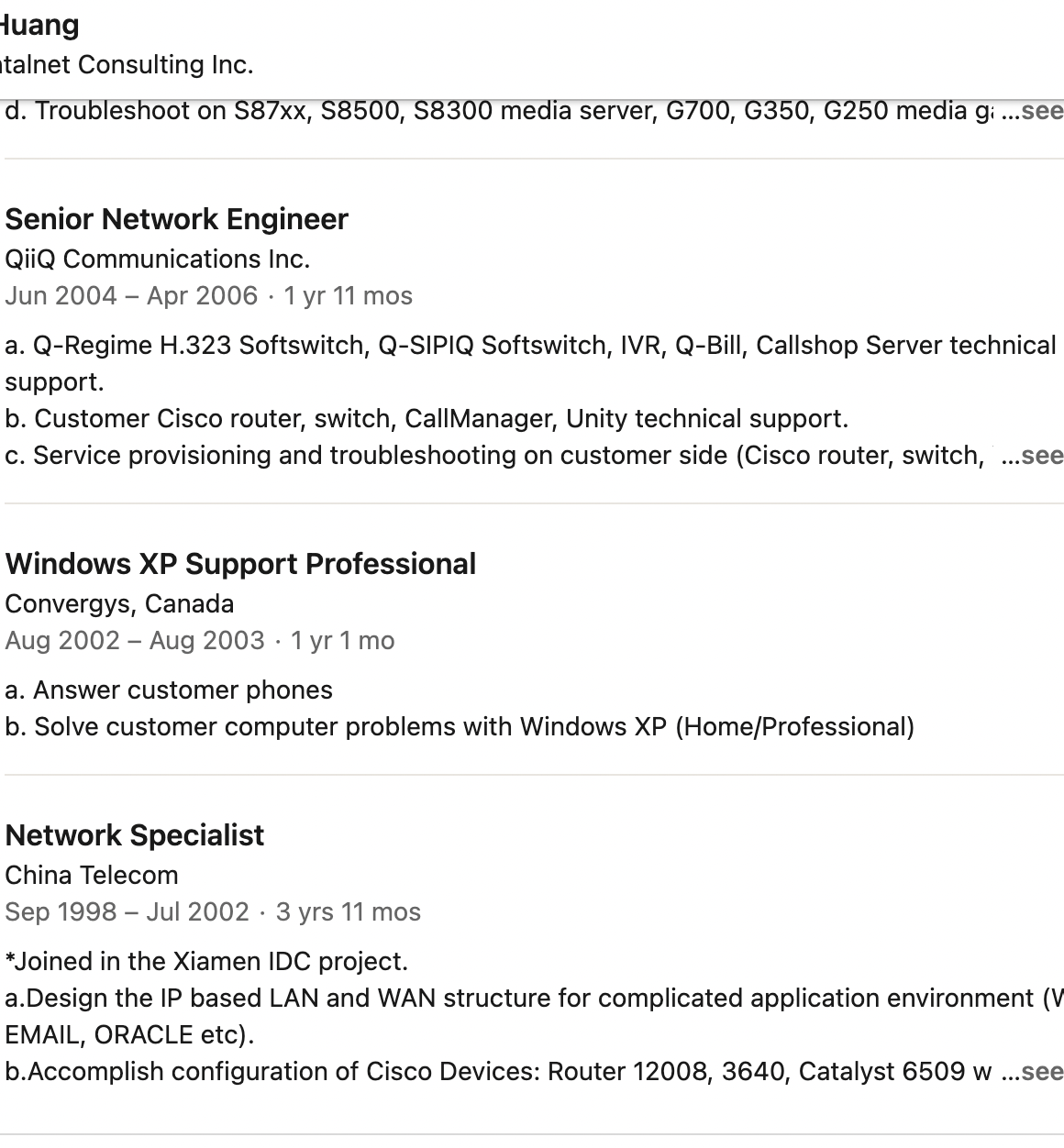The height and width of the screenshot is (1148, 1064).
Task: Click the Network Specialist job title
Action: (x=134, y=835)
